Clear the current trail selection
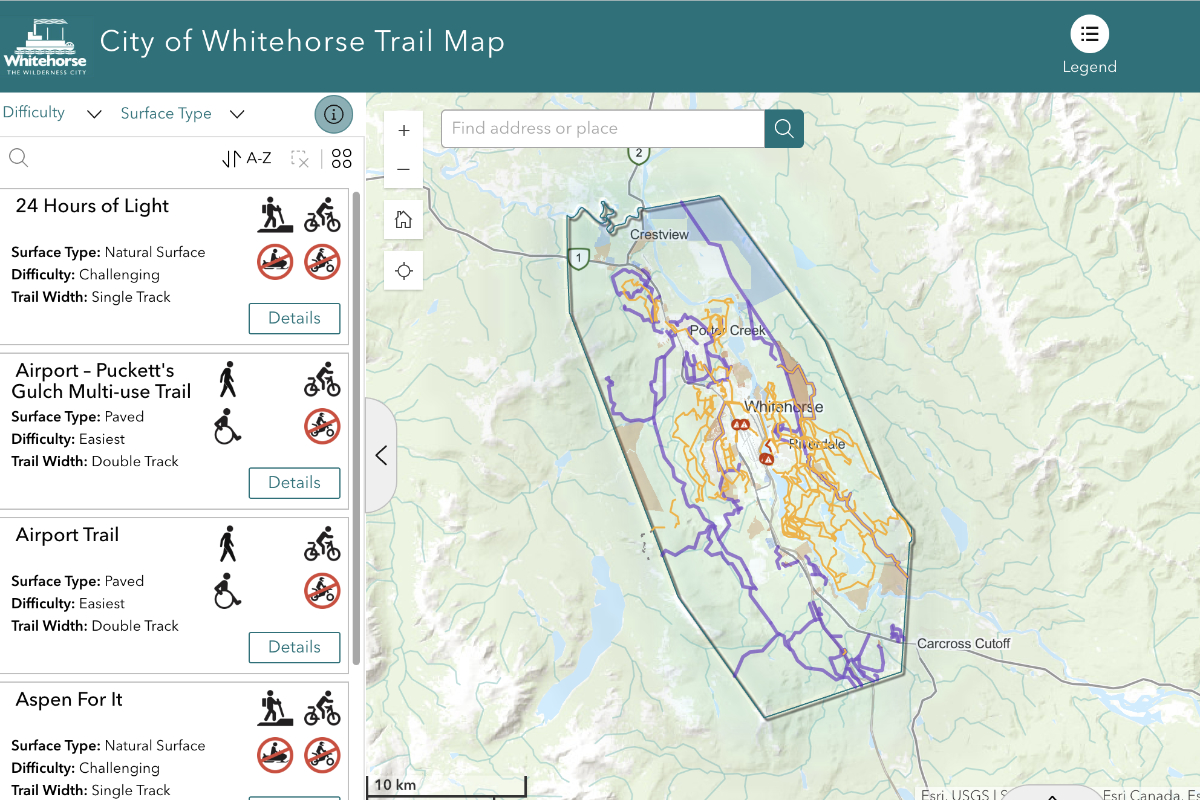The height and width of the screenshot is (800, 1200). (298, 157)
